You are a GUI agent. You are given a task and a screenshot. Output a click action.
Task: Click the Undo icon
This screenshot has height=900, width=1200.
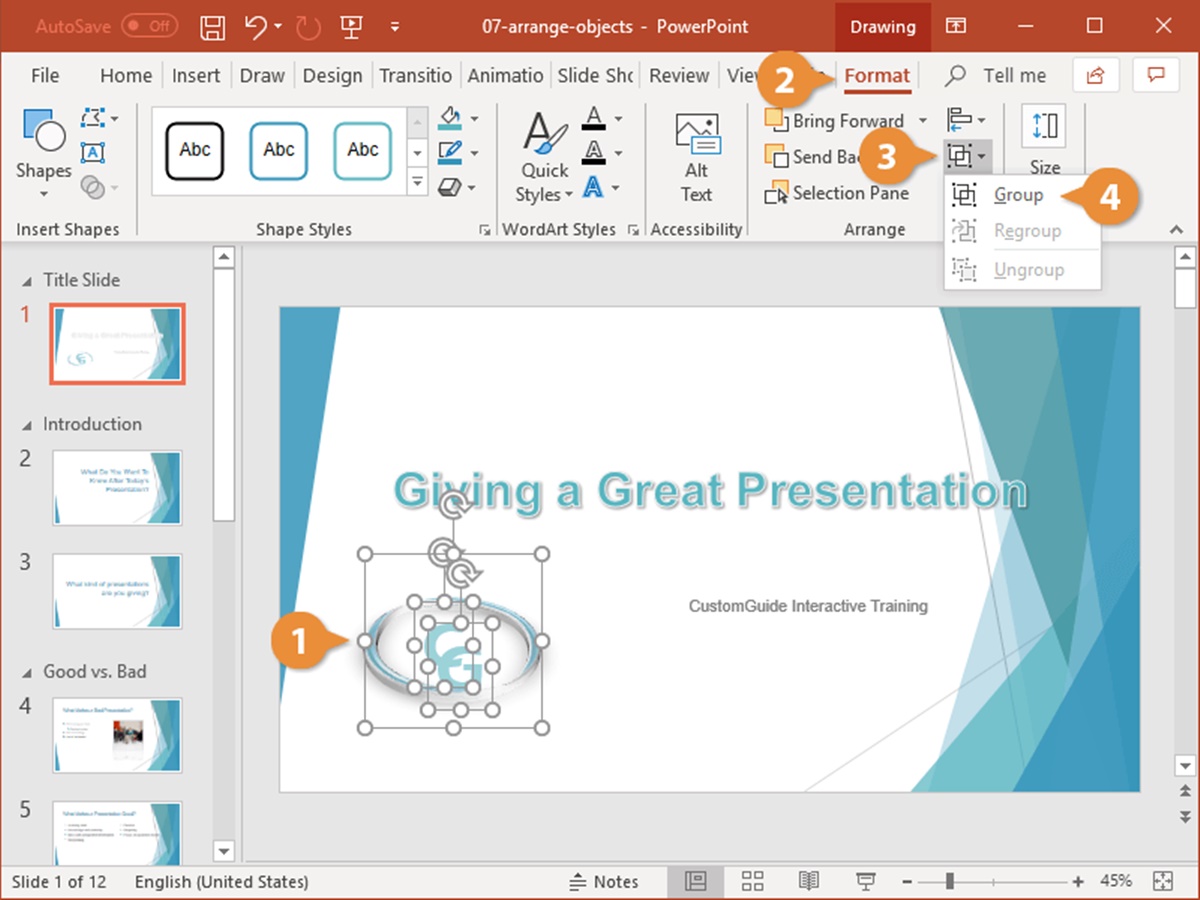tap(255, 27)
